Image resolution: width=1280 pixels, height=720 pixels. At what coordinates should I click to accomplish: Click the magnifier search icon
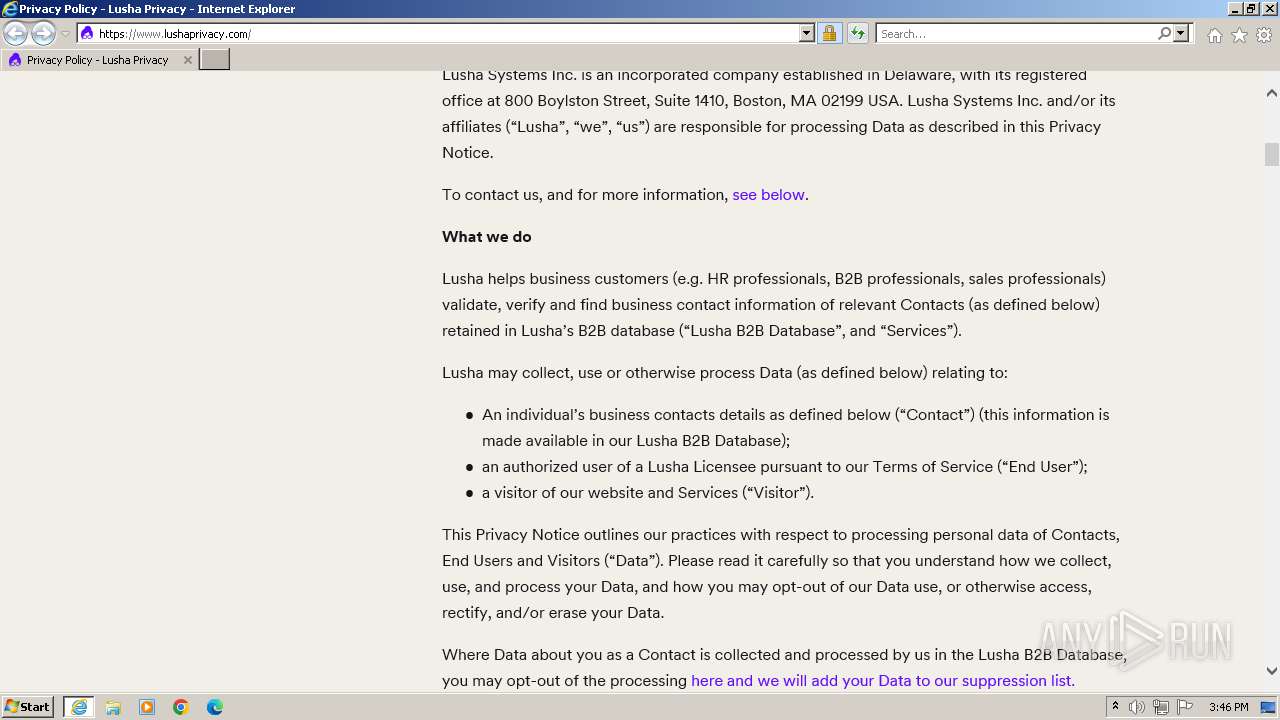point(1164,34)
